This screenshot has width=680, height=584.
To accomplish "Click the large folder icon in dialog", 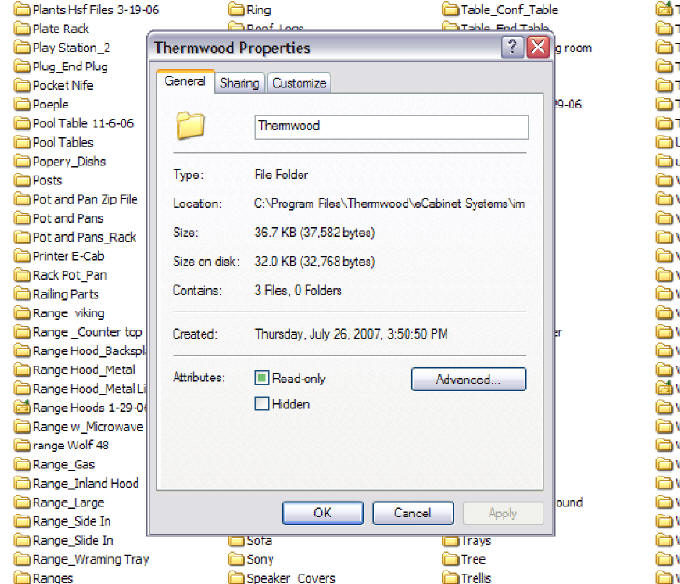I will [190, 126].
